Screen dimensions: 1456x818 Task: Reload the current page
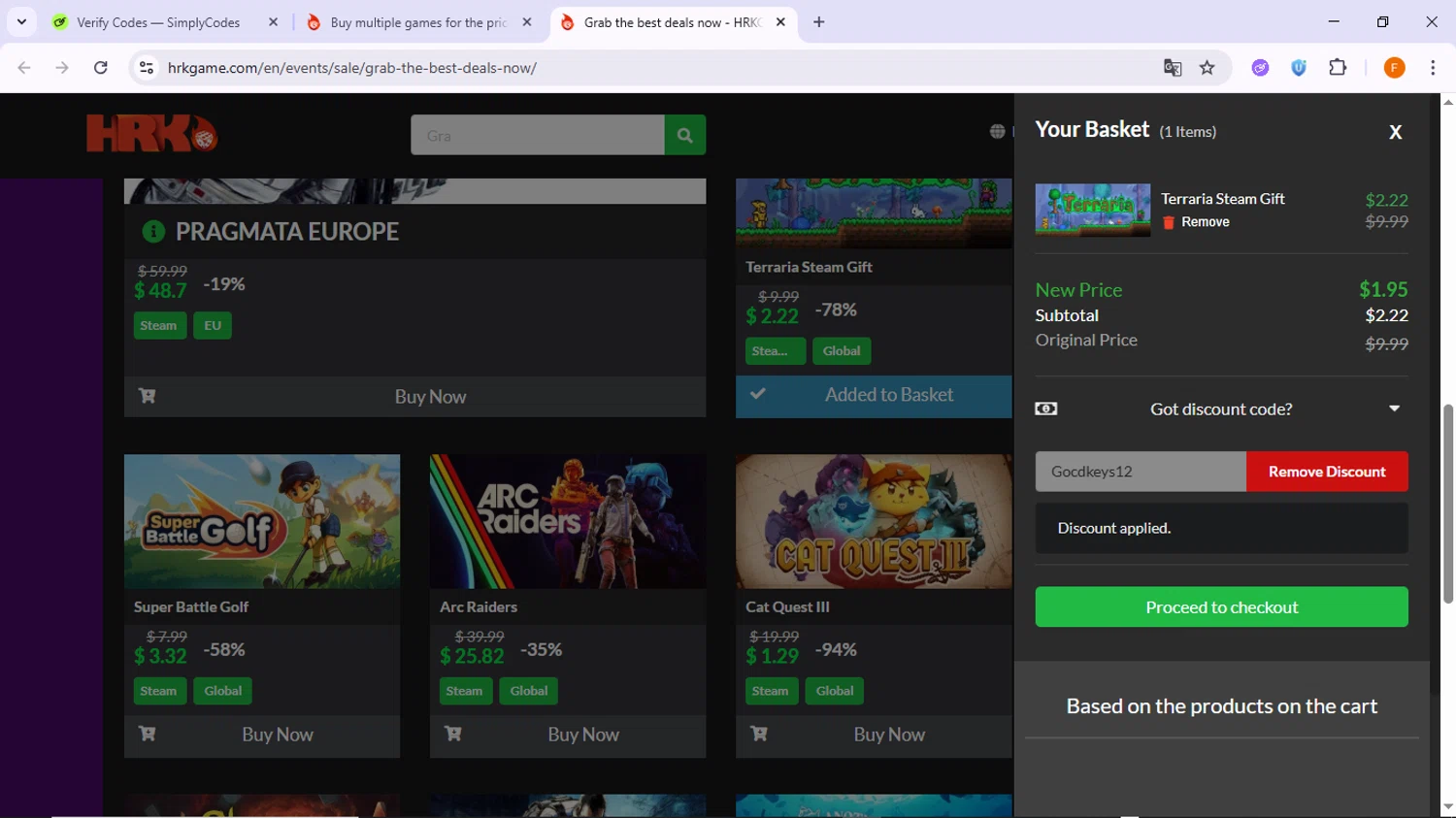[x=101, y=68]
